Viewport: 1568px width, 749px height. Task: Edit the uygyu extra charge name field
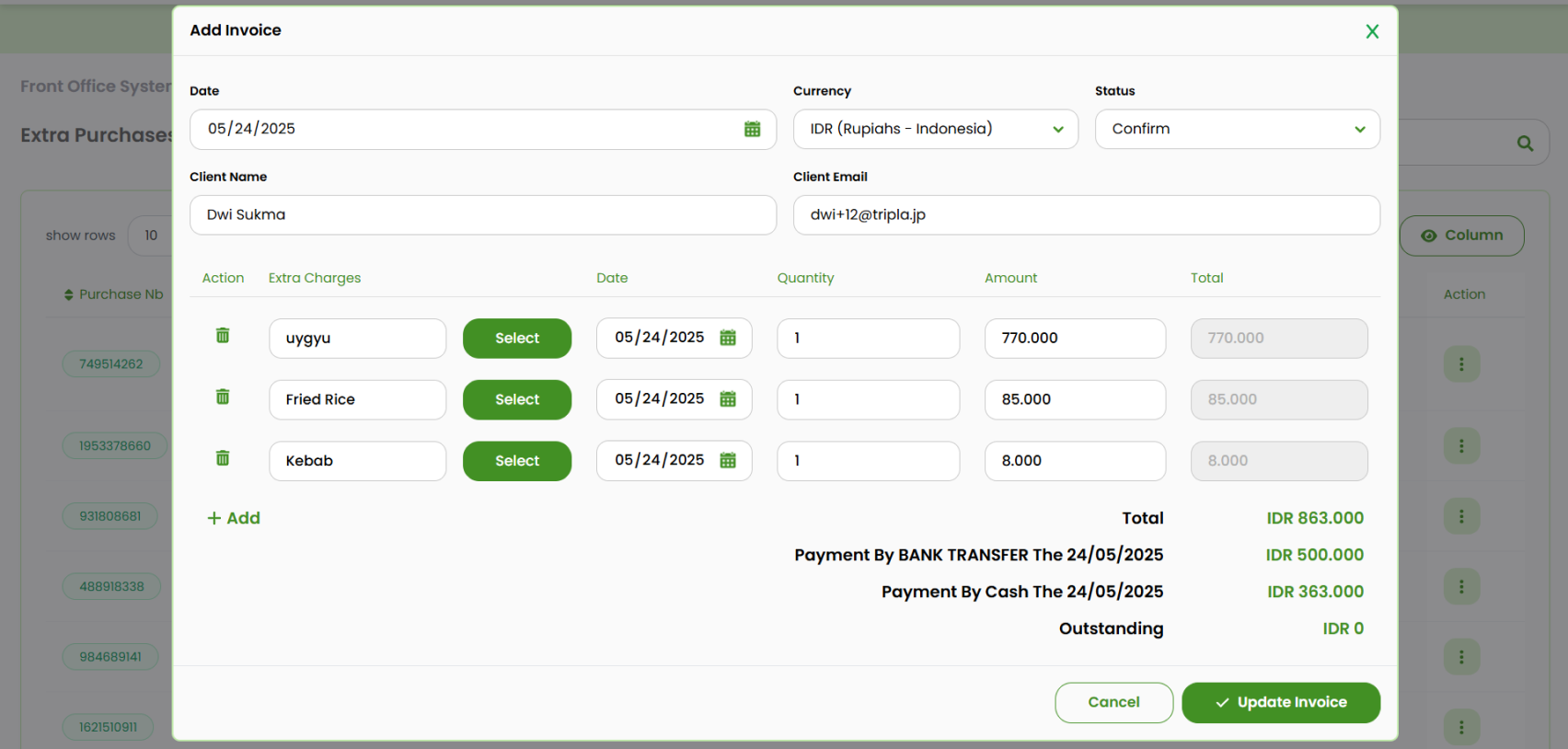click(357, 338)
